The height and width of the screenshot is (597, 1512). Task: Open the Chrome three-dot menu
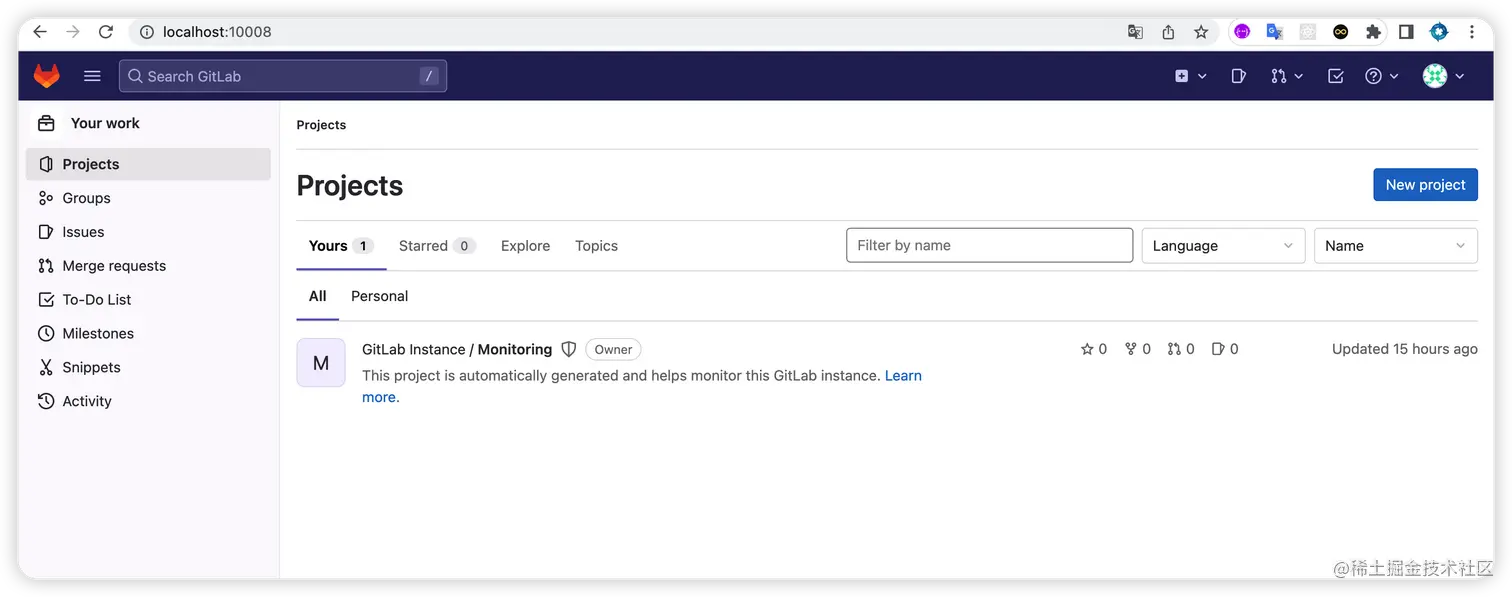point(1472,32)
